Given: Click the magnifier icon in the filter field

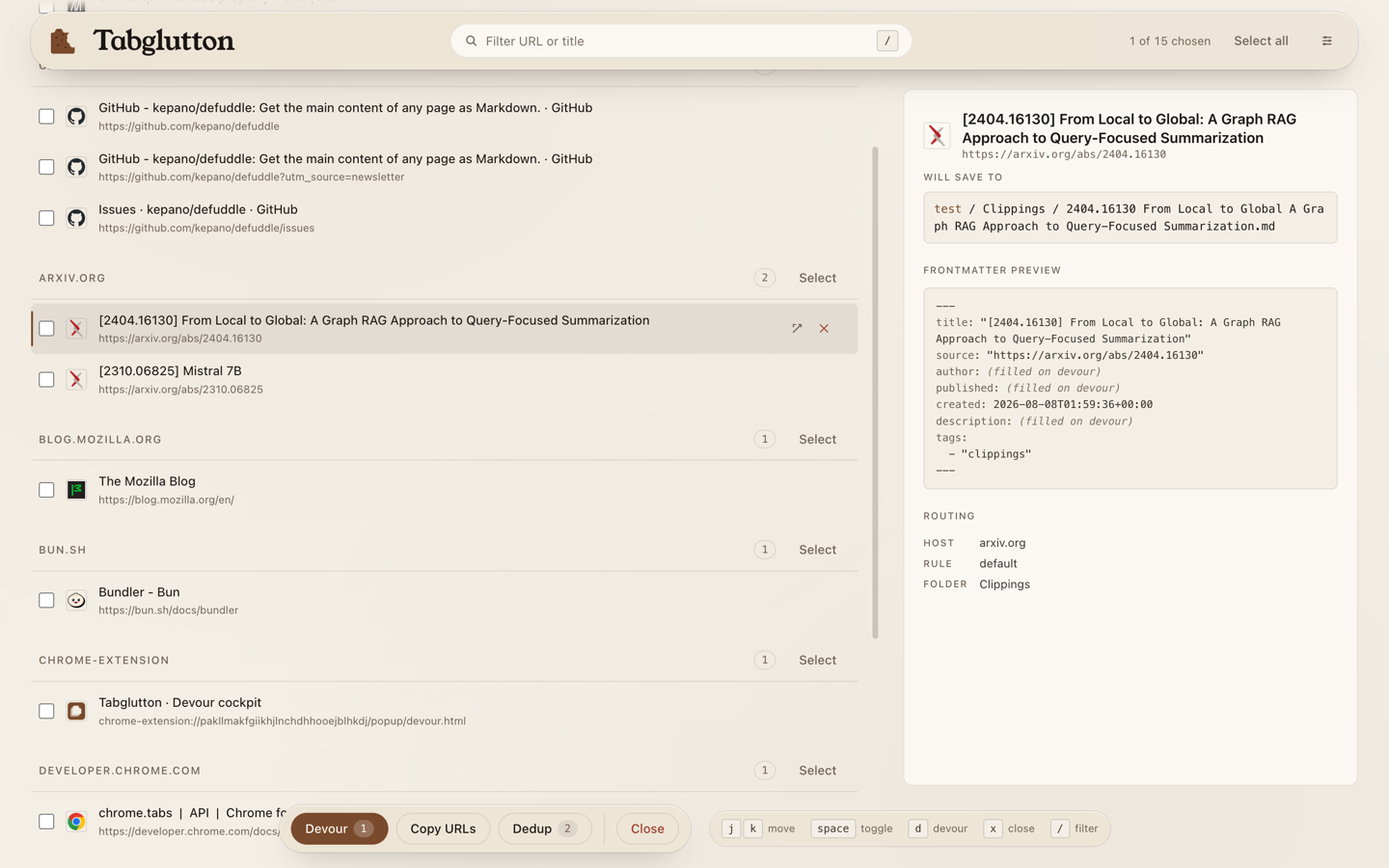Looking at the screenshot, I should pyautogui.click(x=472, y=41).
